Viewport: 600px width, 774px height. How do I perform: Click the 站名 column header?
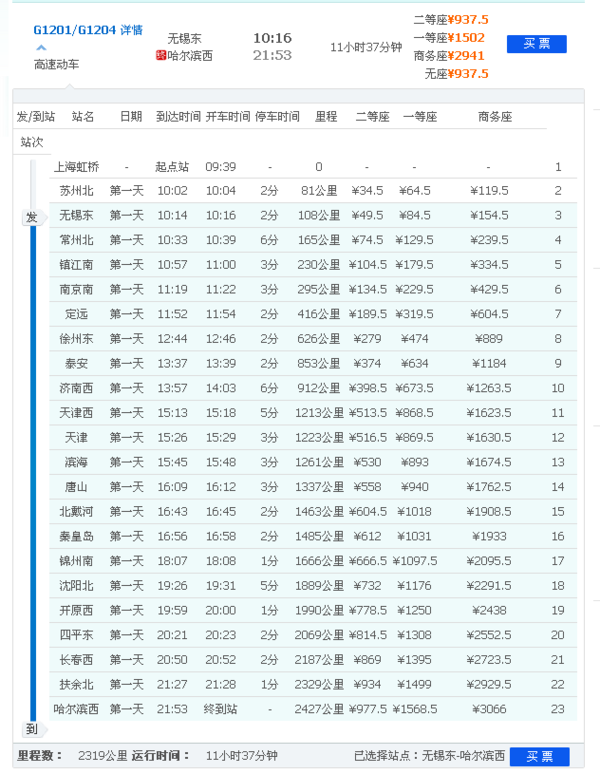pyautogui.click(x=83, y=116)
